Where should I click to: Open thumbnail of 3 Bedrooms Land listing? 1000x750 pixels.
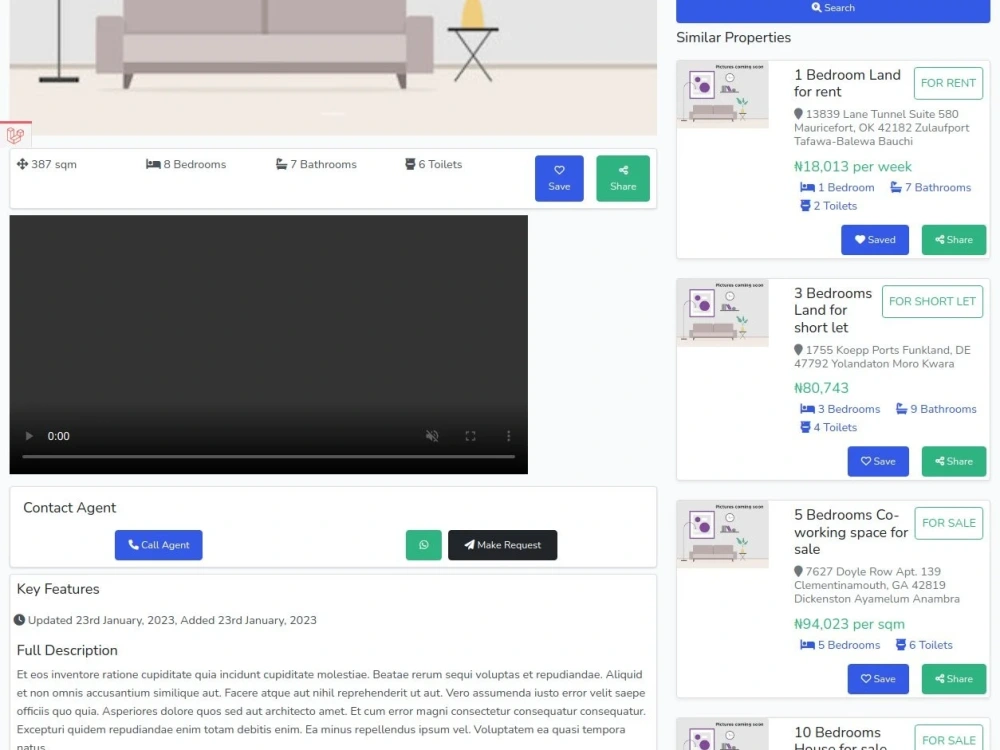pos(723,312)
